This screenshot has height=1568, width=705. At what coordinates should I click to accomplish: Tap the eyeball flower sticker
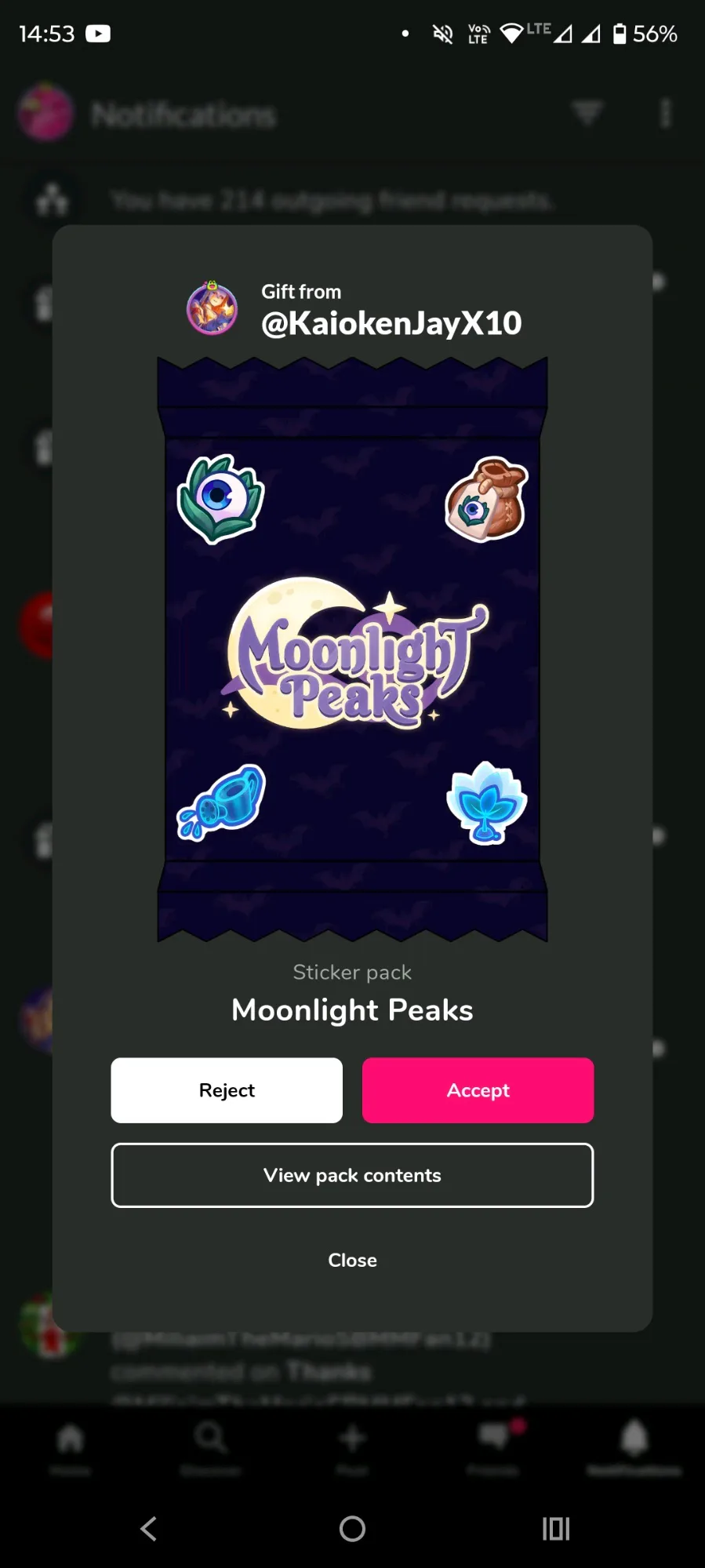click(x=220, y=499)
